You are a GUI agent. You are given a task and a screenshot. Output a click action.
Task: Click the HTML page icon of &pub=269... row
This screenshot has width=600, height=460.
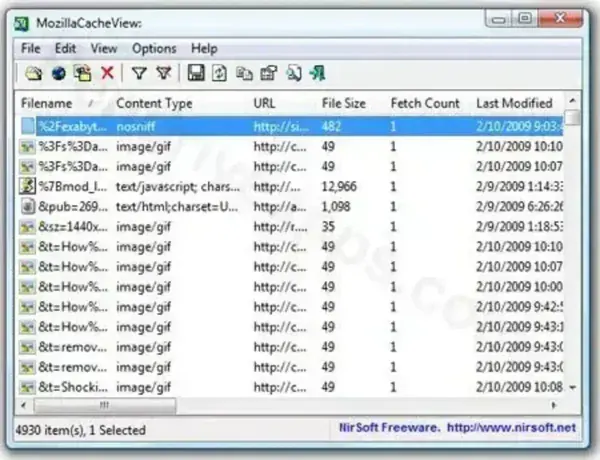(x=28, y=206)
